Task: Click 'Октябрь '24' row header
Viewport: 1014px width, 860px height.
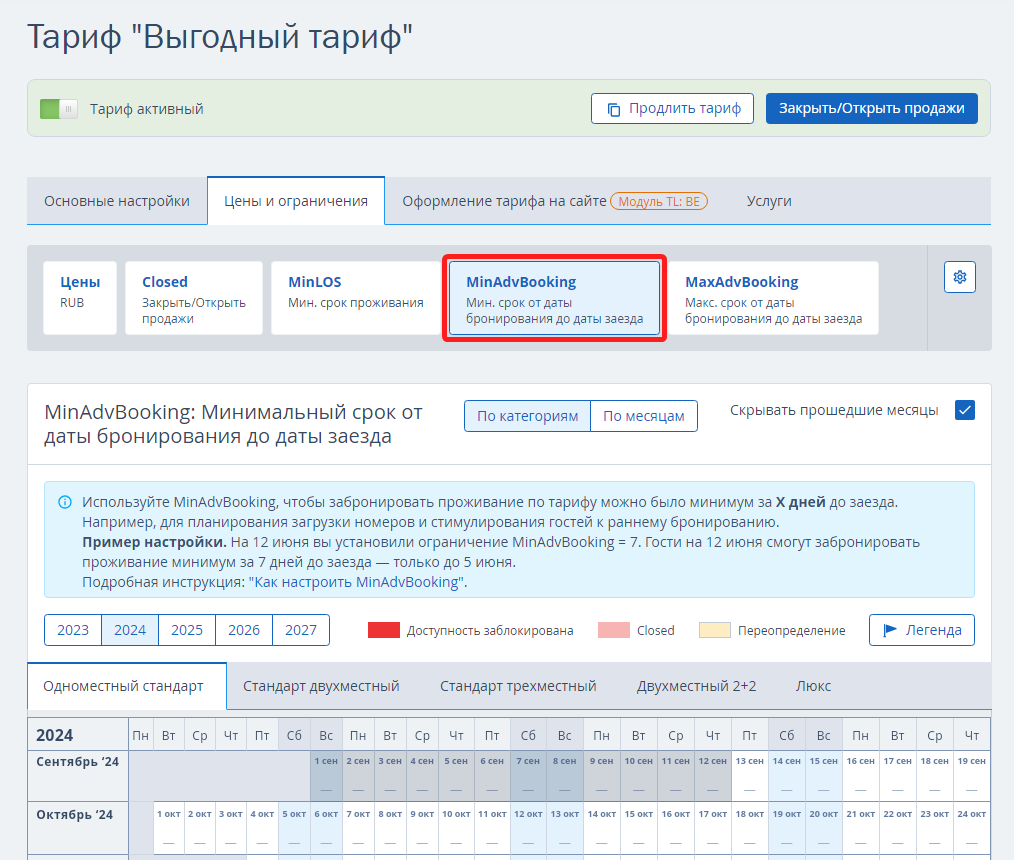Action: pyautogui.click(x=78, y=828)
